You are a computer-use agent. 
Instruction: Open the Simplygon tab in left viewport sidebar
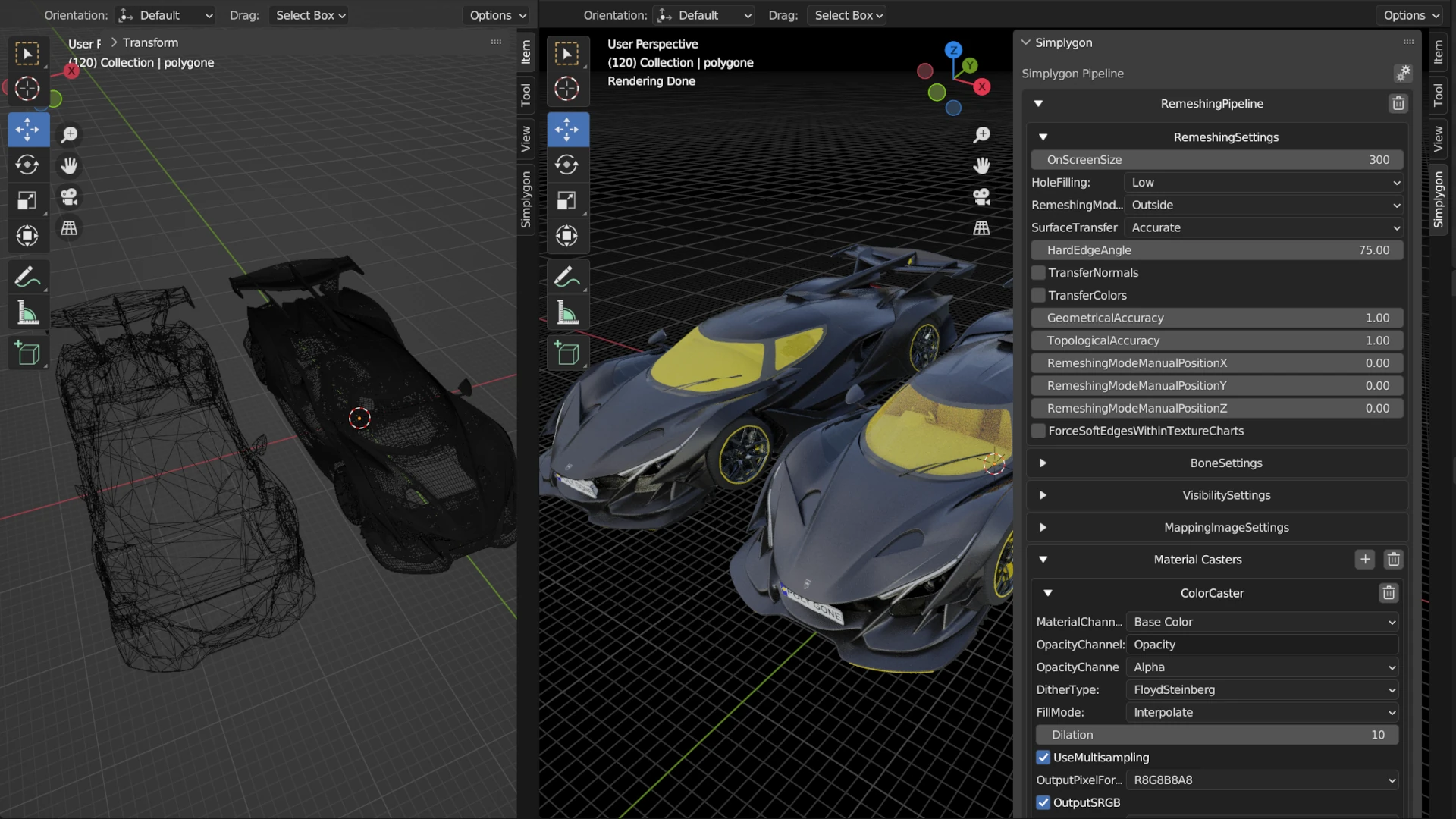(526, 199)
